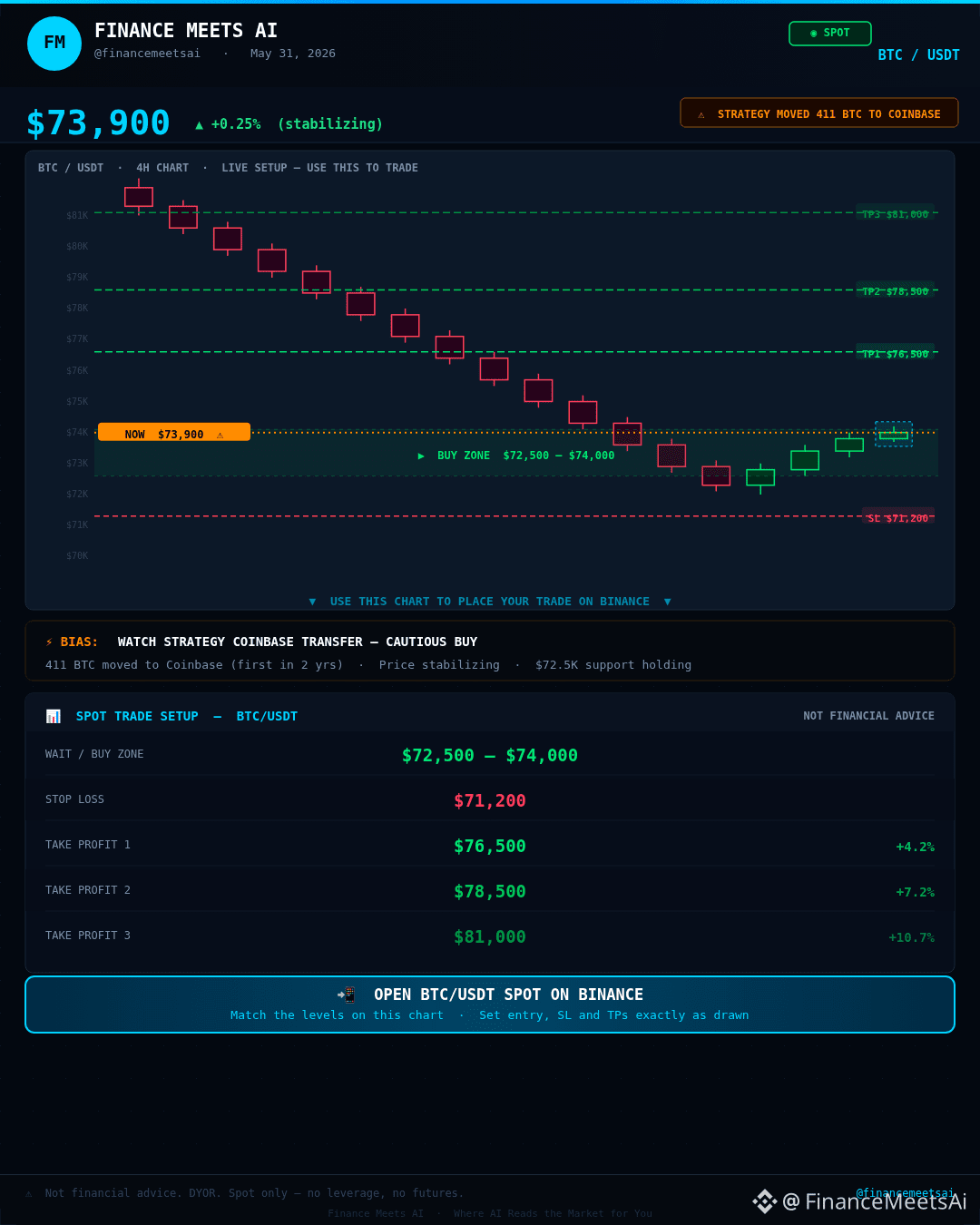Click the phone icon in the Binance button

(346, 995)
